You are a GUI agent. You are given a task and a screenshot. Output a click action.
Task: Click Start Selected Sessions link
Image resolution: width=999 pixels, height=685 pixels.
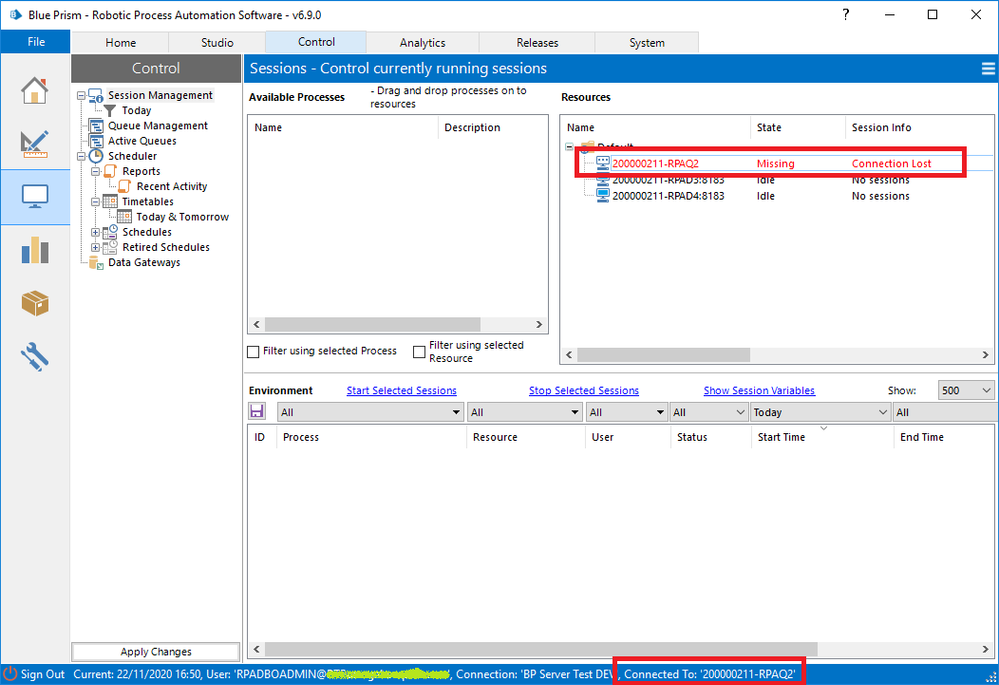tap(401, 390)
